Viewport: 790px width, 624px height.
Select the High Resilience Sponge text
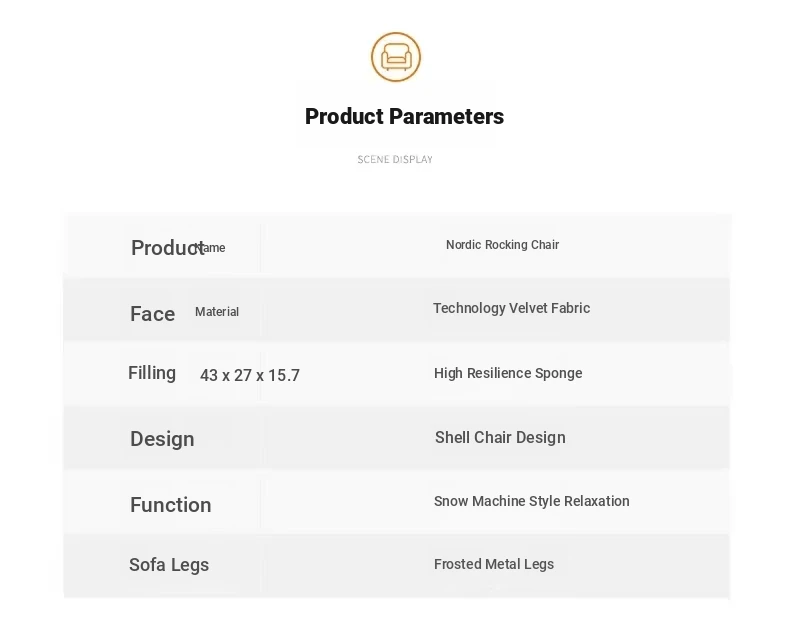(x=508, y=373)
